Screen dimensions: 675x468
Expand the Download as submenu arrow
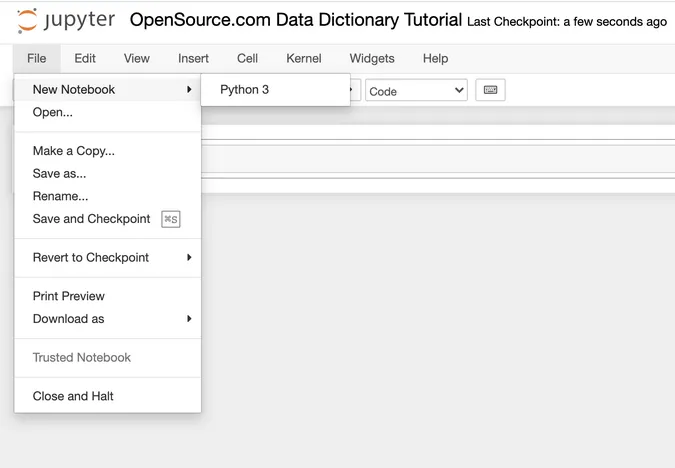pos(189,319)
